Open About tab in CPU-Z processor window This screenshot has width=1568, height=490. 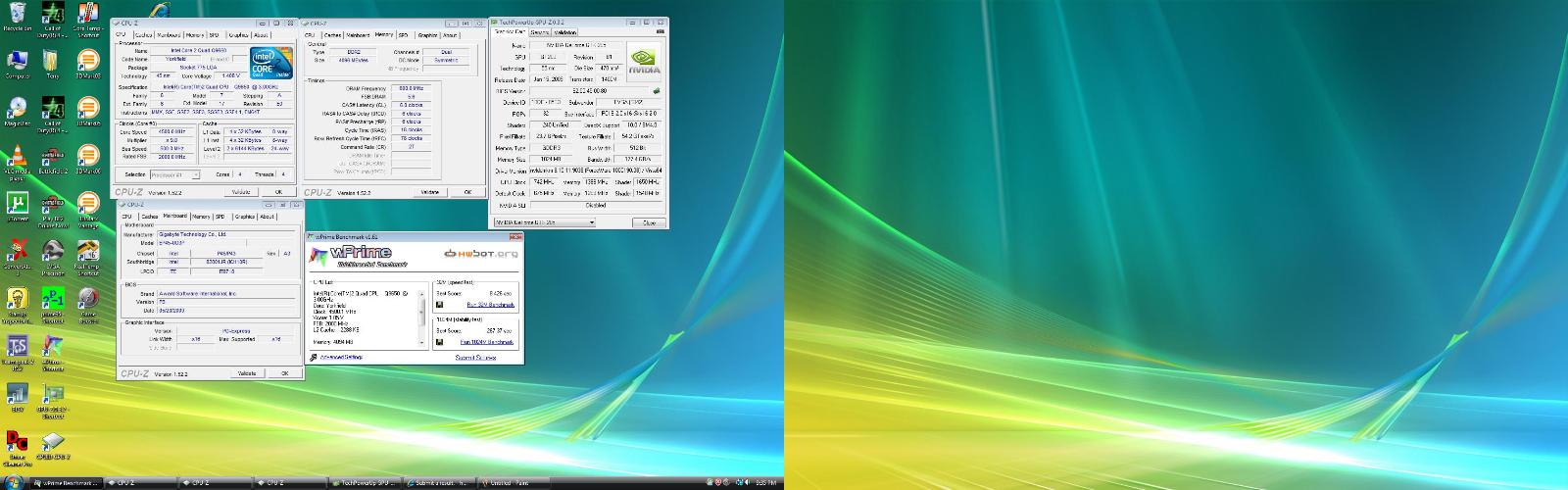coord(261,35)
